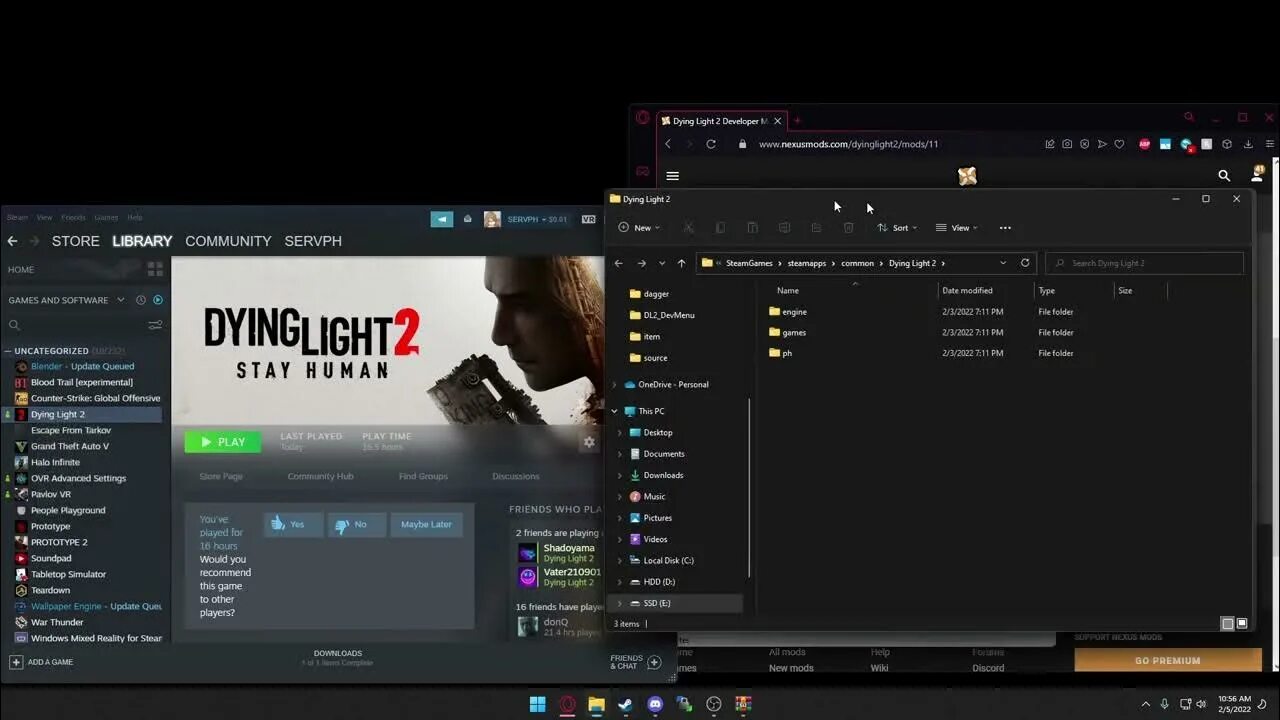The width and height of the screenshot is (1280, 720).
Task: Open Steam inbox envelope icon
Action: pyautogui.click(x=467, y=219)
